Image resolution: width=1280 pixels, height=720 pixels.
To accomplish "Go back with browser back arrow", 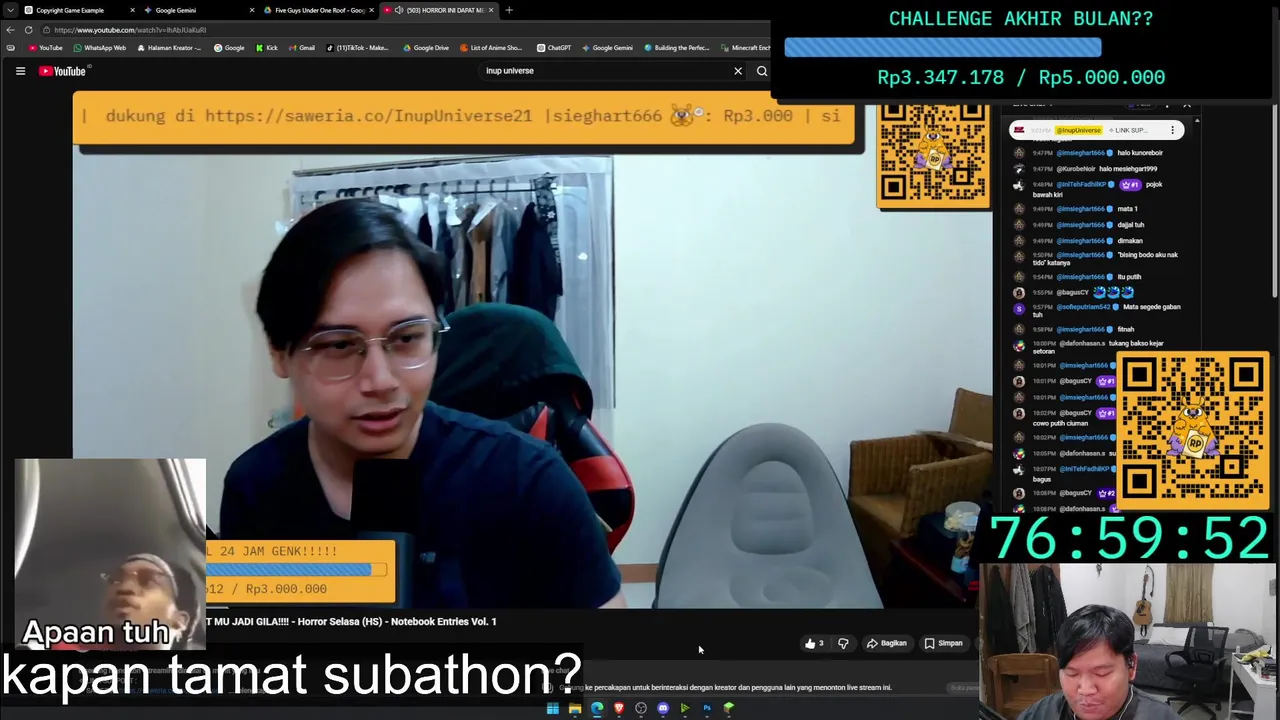I will tap(10, 30).
